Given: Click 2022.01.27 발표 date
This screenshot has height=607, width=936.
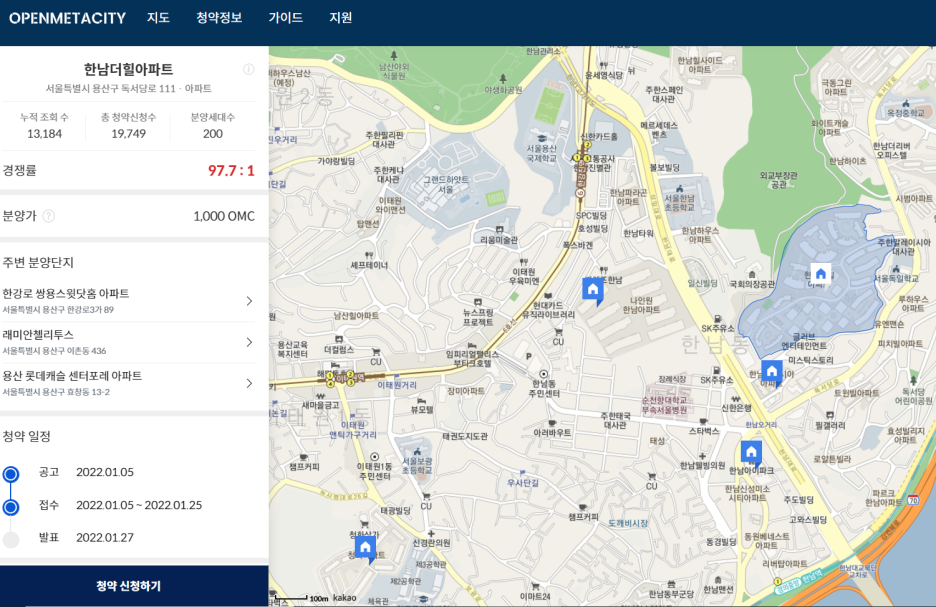Looking at the screenshot, I should pyautogui.click(x=105, y=537).
